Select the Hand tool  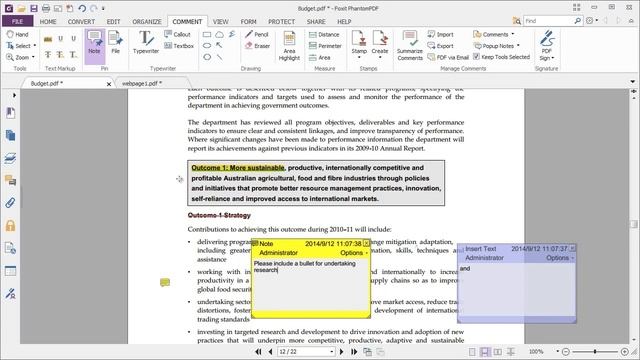tap(17, 34)
